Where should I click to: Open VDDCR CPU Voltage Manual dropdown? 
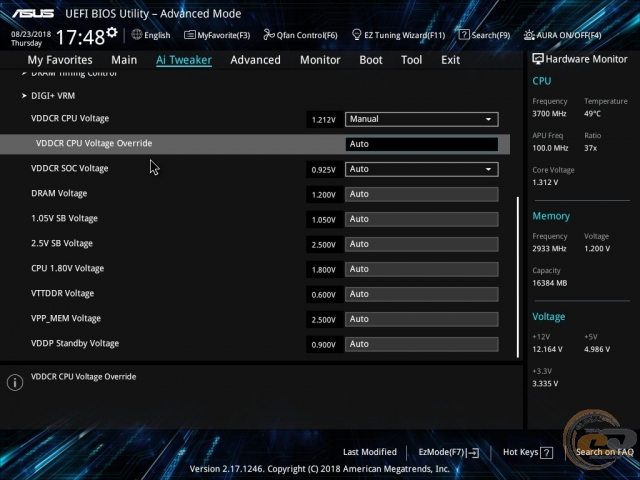click(x=422, y=119)
